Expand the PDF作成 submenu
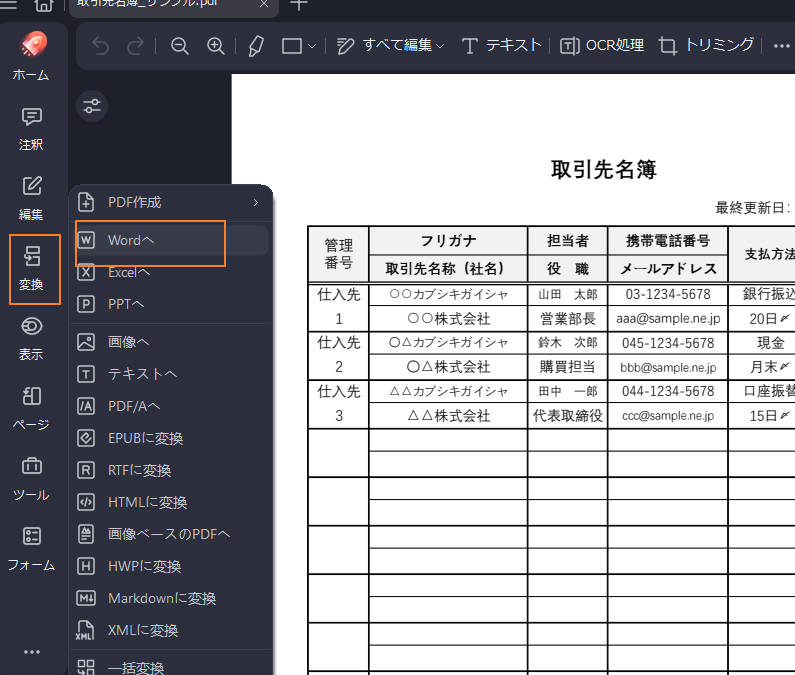 tap(172, 202)
